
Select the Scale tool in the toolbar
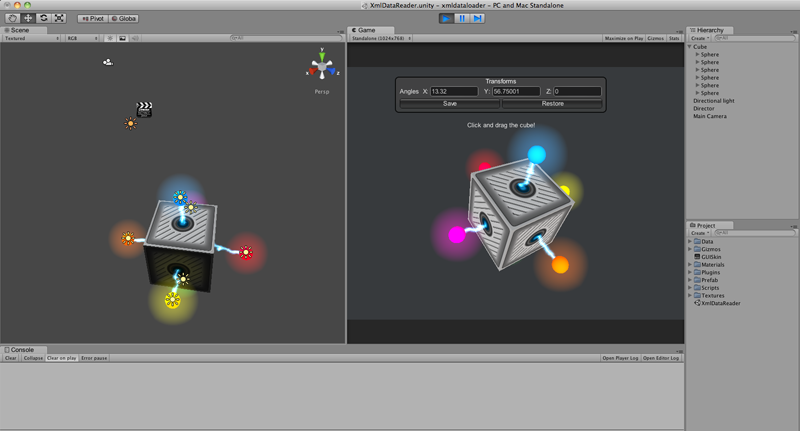[x=59, y=18]
